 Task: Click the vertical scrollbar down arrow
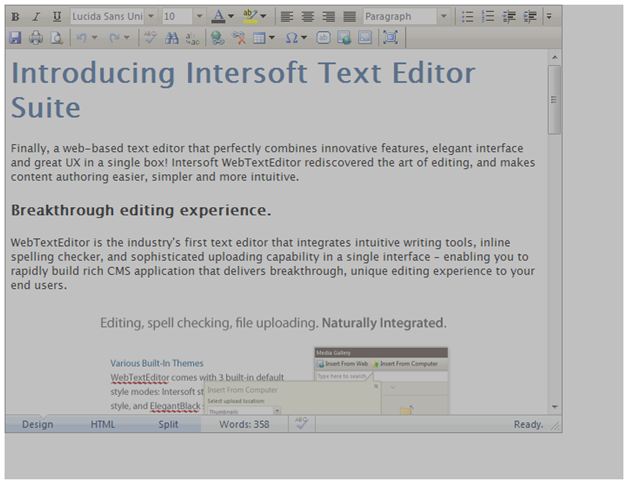click(x=554, y=407)
